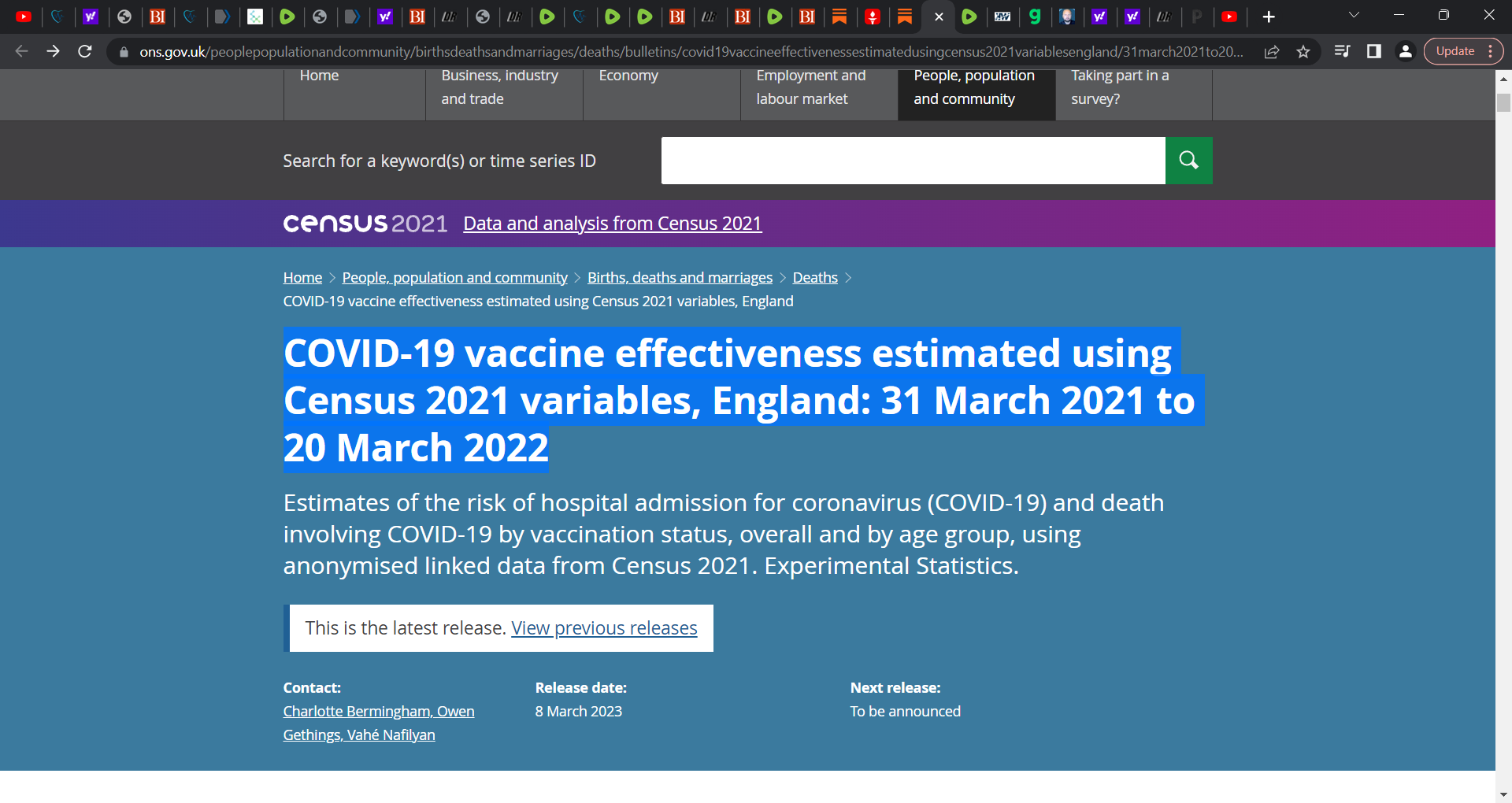This screenshot has height=803, width=1512.
Task: Switch to the white and teal pattern tab
Action: click(255, 17)
